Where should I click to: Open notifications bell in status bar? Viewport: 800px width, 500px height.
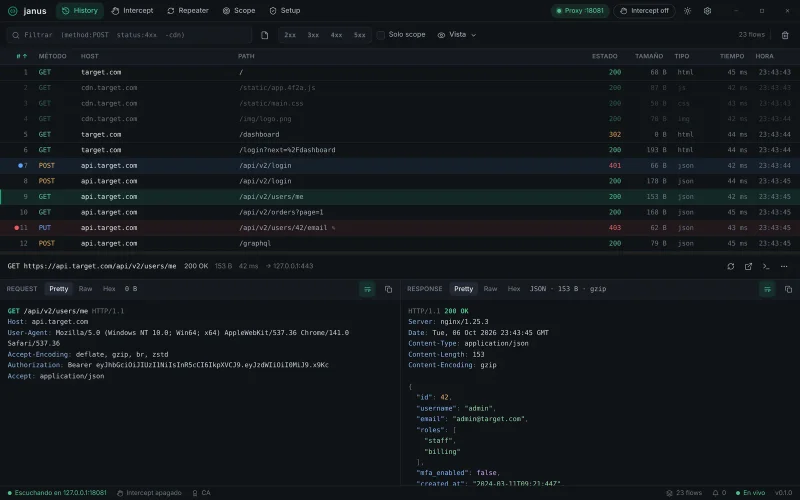pos(719,493)
